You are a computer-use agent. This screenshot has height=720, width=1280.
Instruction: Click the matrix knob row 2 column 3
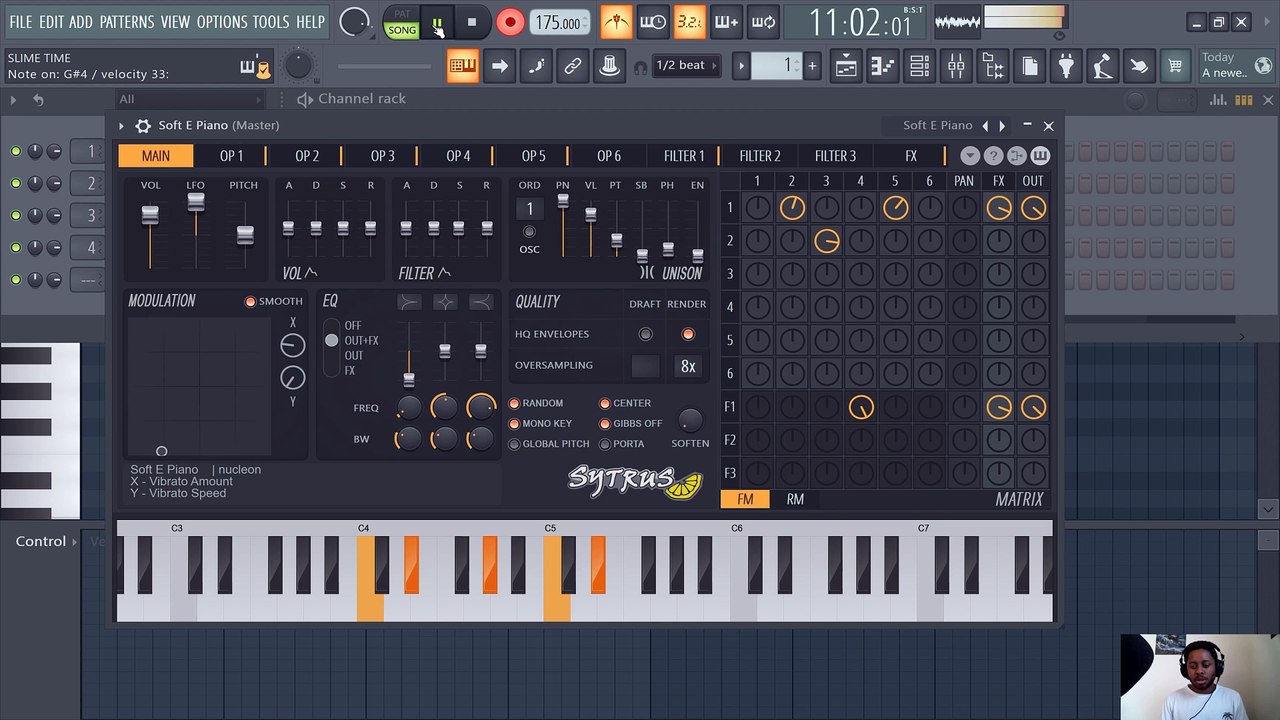[826, 241]
